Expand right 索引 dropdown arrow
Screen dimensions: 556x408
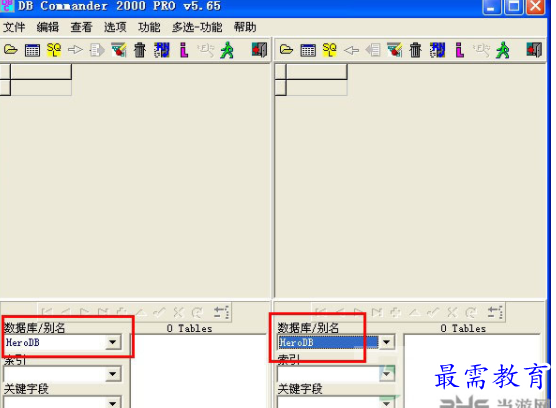click(x=387, y=374)
